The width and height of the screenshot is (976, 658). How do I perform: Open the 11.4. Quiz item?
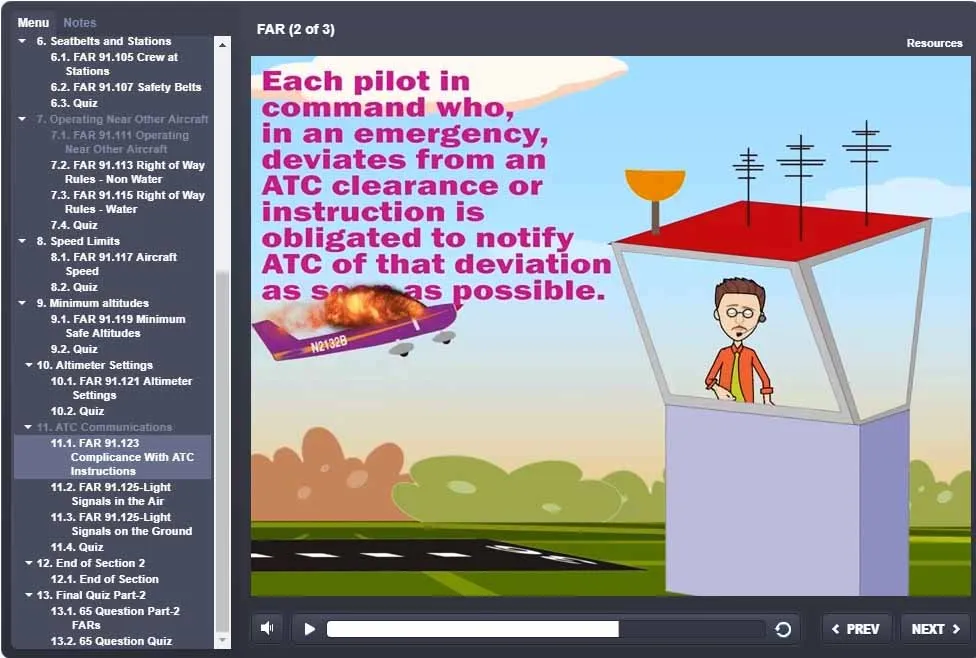coord(77,547)
